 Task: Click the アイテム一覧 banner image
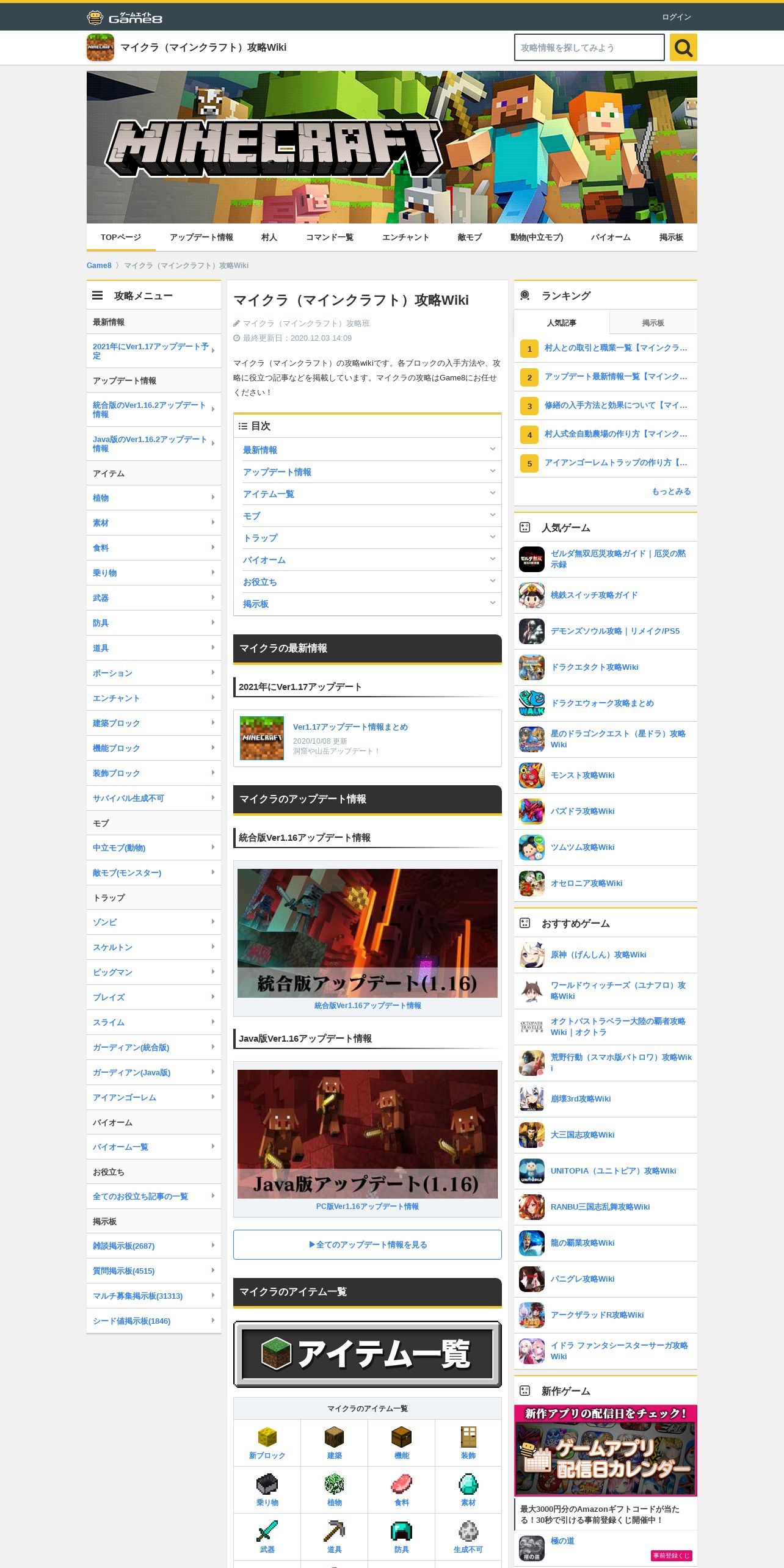coord(368,1354)
